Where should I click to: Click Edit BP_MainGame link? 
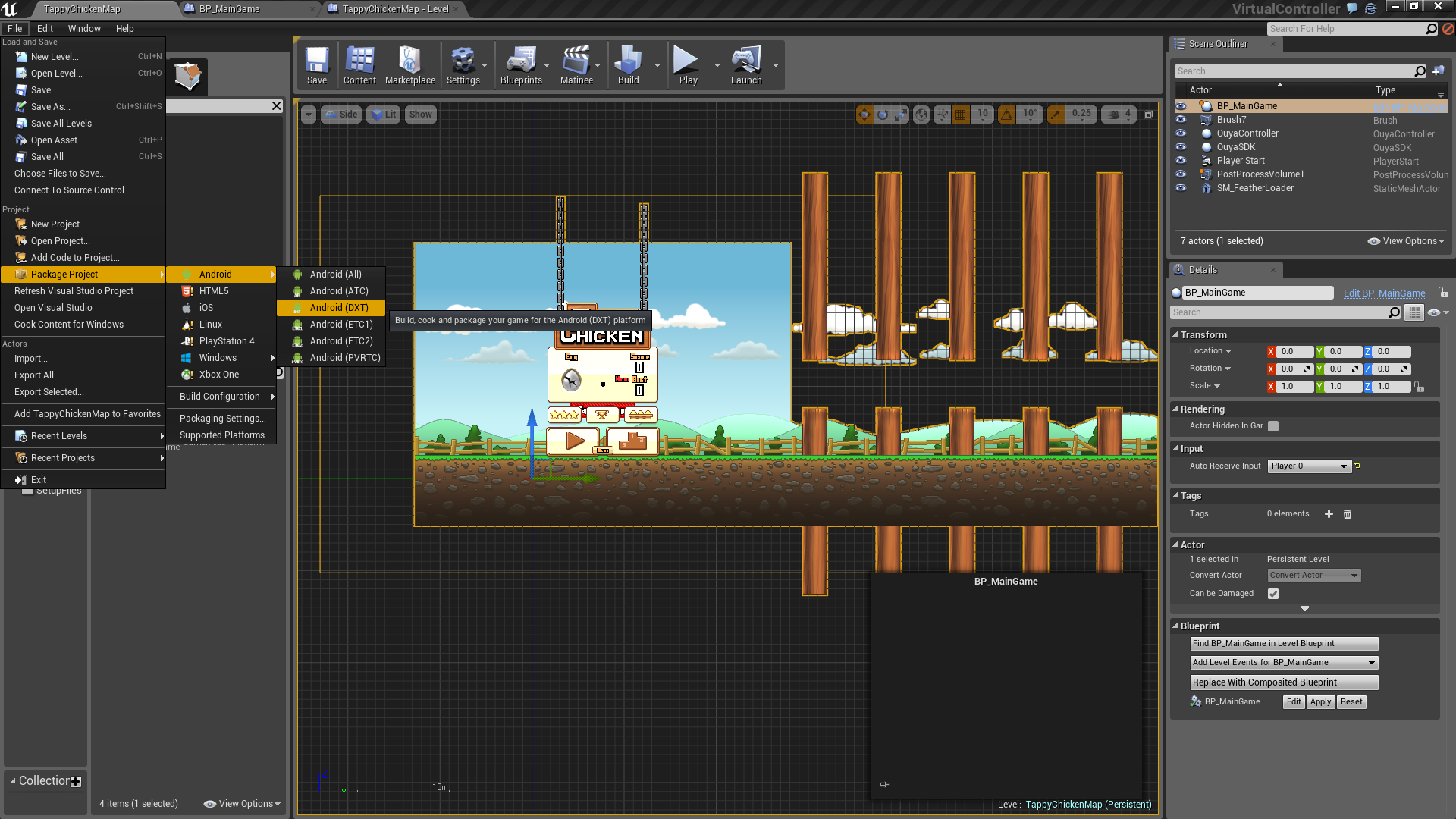coord(1384,293)
